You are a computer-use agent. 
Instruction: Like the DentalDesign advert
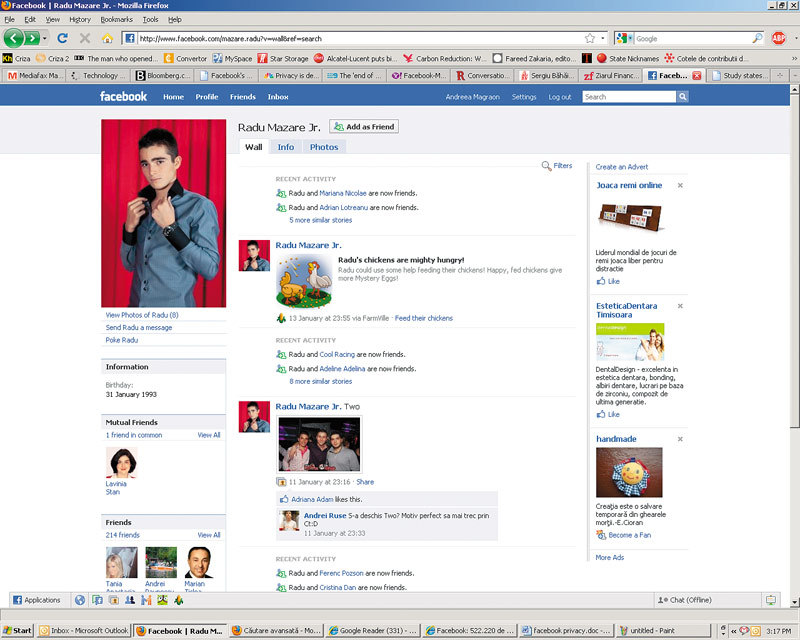point(608,414)
